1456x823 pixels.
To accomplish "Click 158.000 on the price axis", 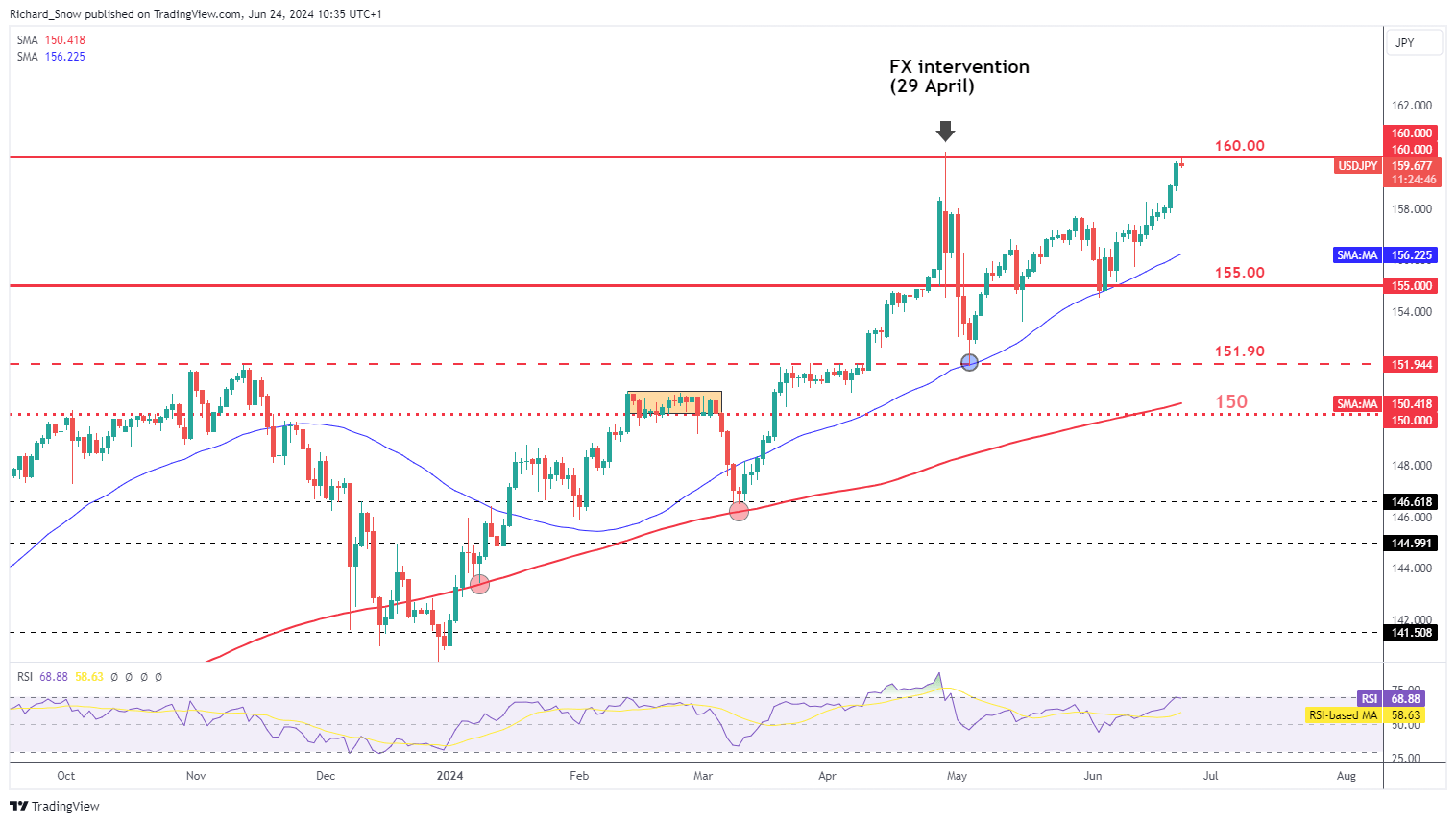I will [1412, 209].
